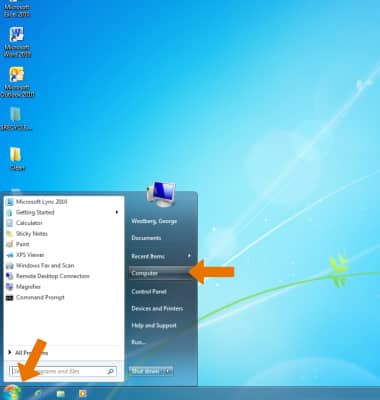The width and height of the screenshot is (380, 400).
Task: Open Devices and Printers
Action: [x=157, y=309]
